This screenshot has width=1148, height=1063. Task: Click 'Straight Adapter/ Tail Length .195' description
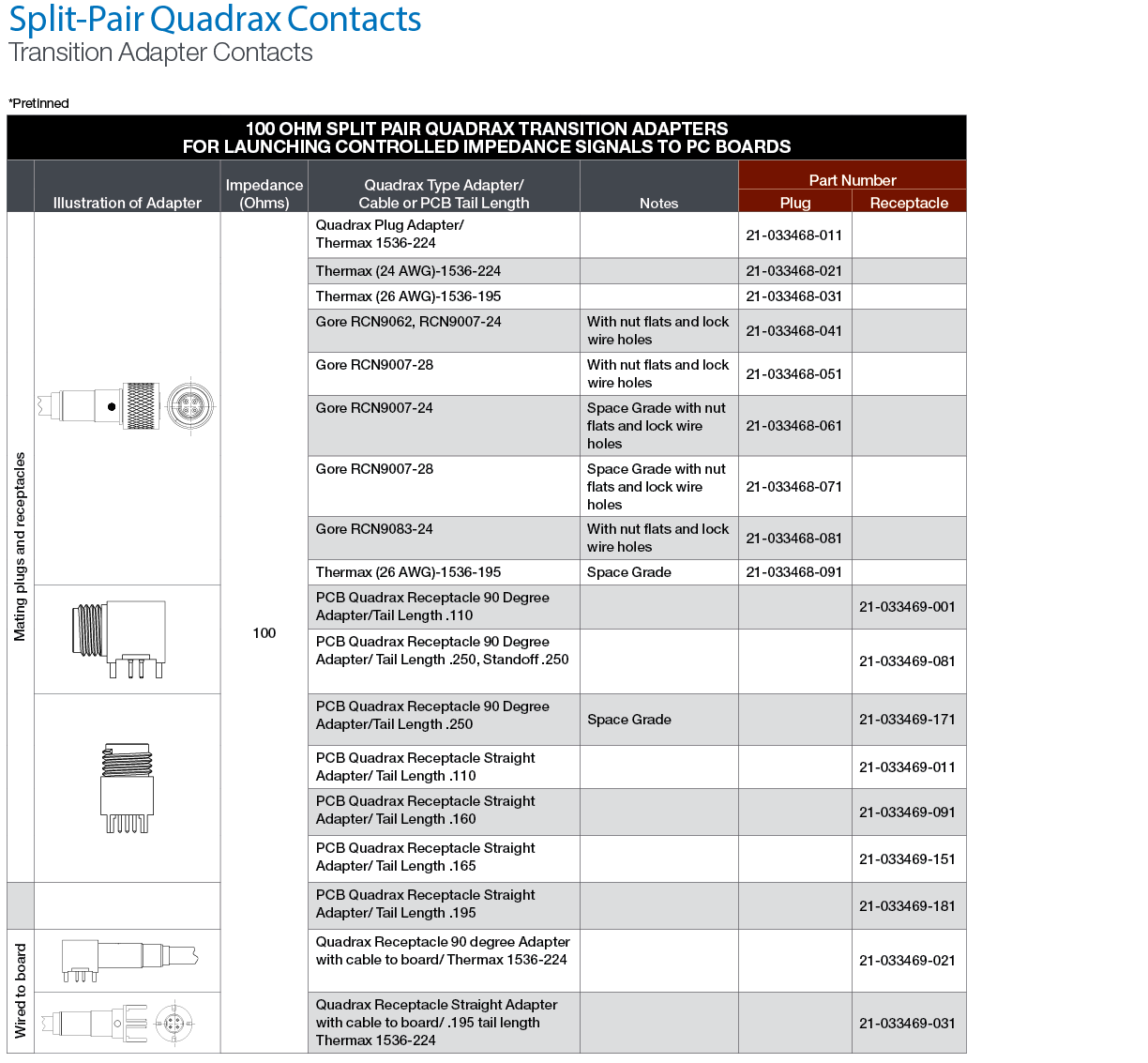[425, 904]
